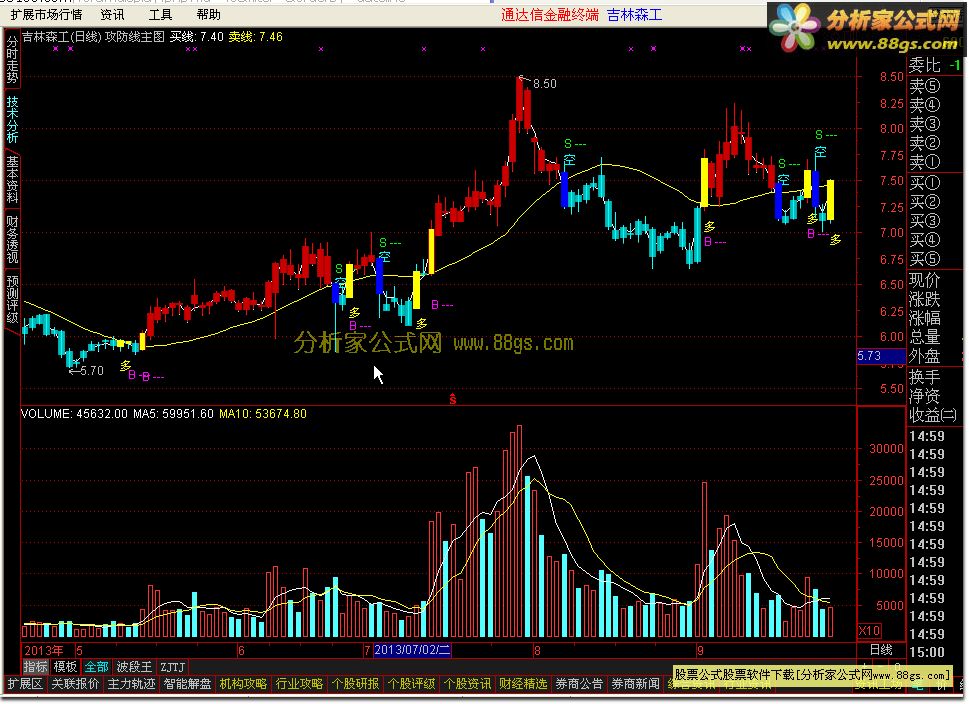Screen dimensions: 969x704
Task: Click the 委比 row in quote panel
Action: tap(935, 64)
